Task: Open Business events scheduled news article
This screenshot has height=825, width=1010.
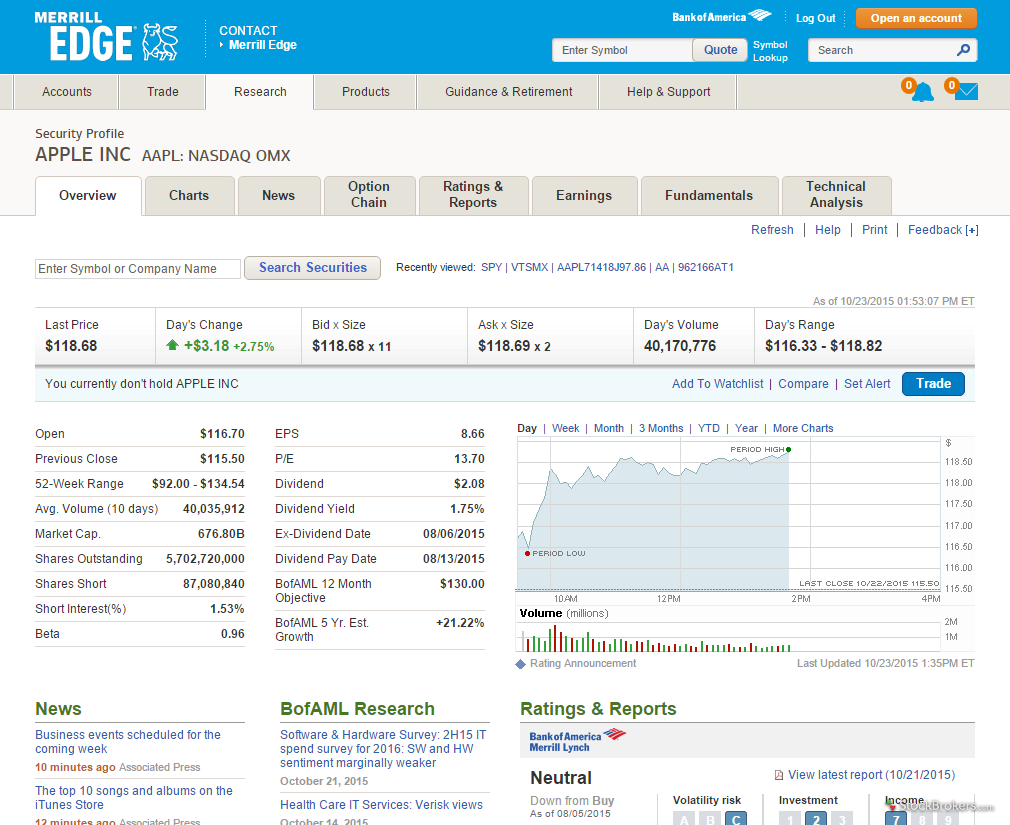Action: [x=128, y=742]
